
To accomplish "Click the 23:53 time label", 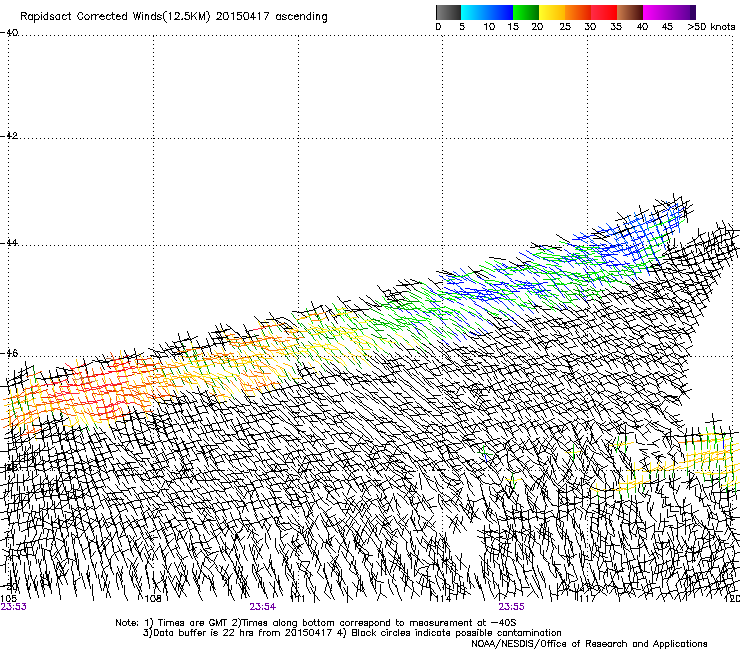I will pos(14,607).
